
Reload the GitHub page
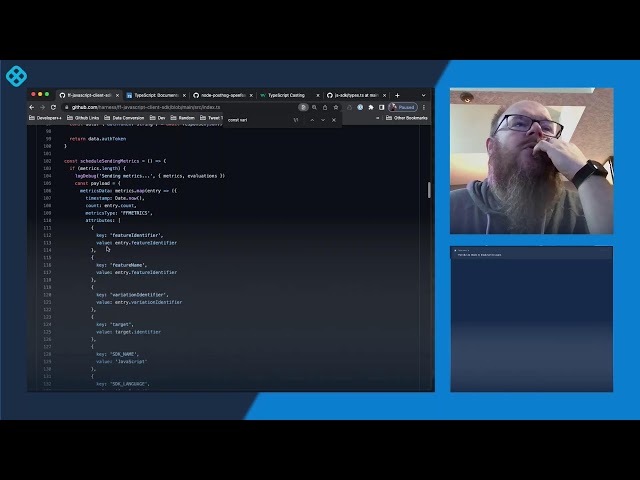(53, 107)
